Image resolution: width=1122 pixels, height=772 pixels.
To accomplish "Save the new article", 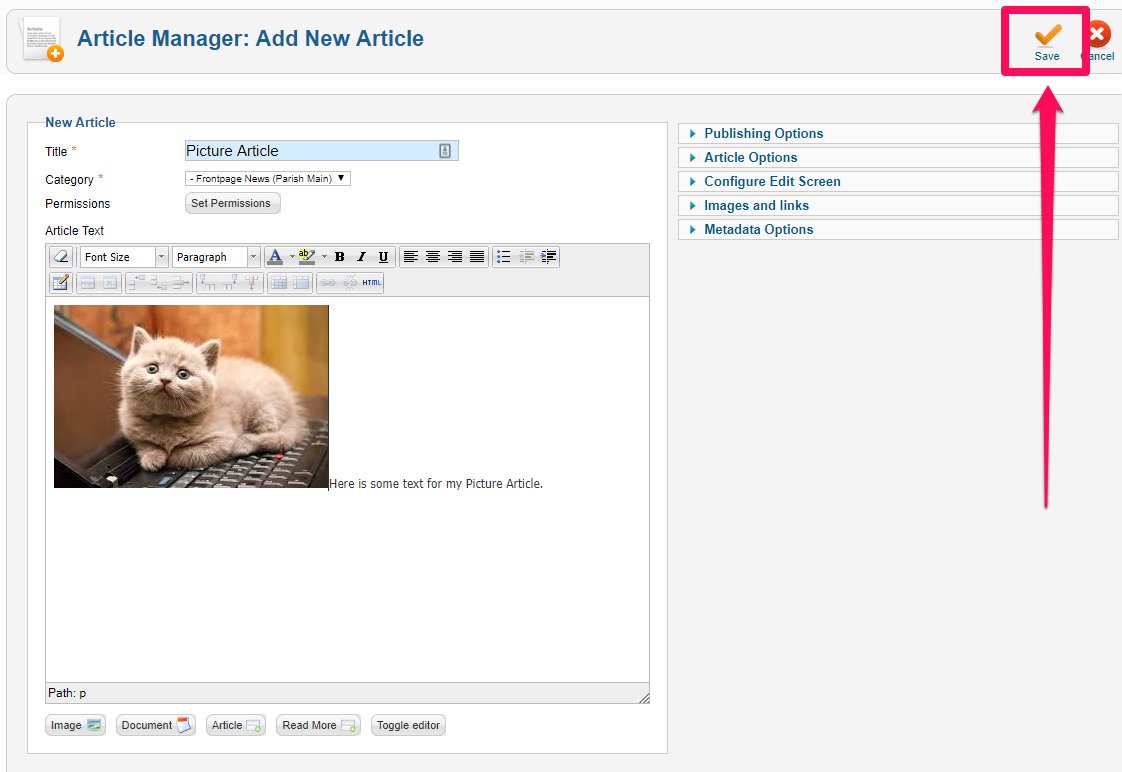I will 1046,42.
